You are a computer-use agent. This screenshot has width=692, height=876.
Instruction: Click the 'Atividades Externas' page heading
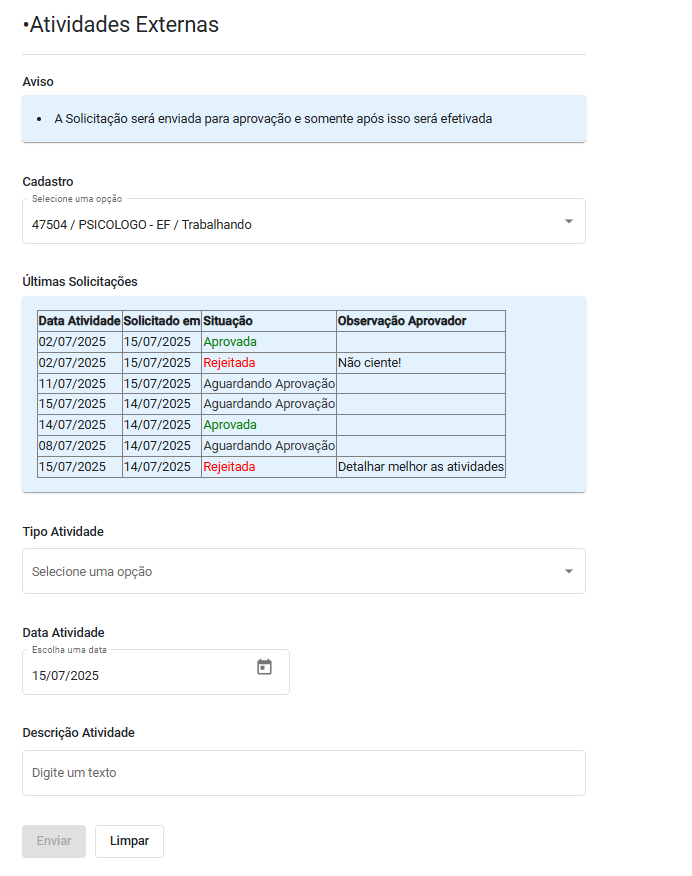(121, 25)
